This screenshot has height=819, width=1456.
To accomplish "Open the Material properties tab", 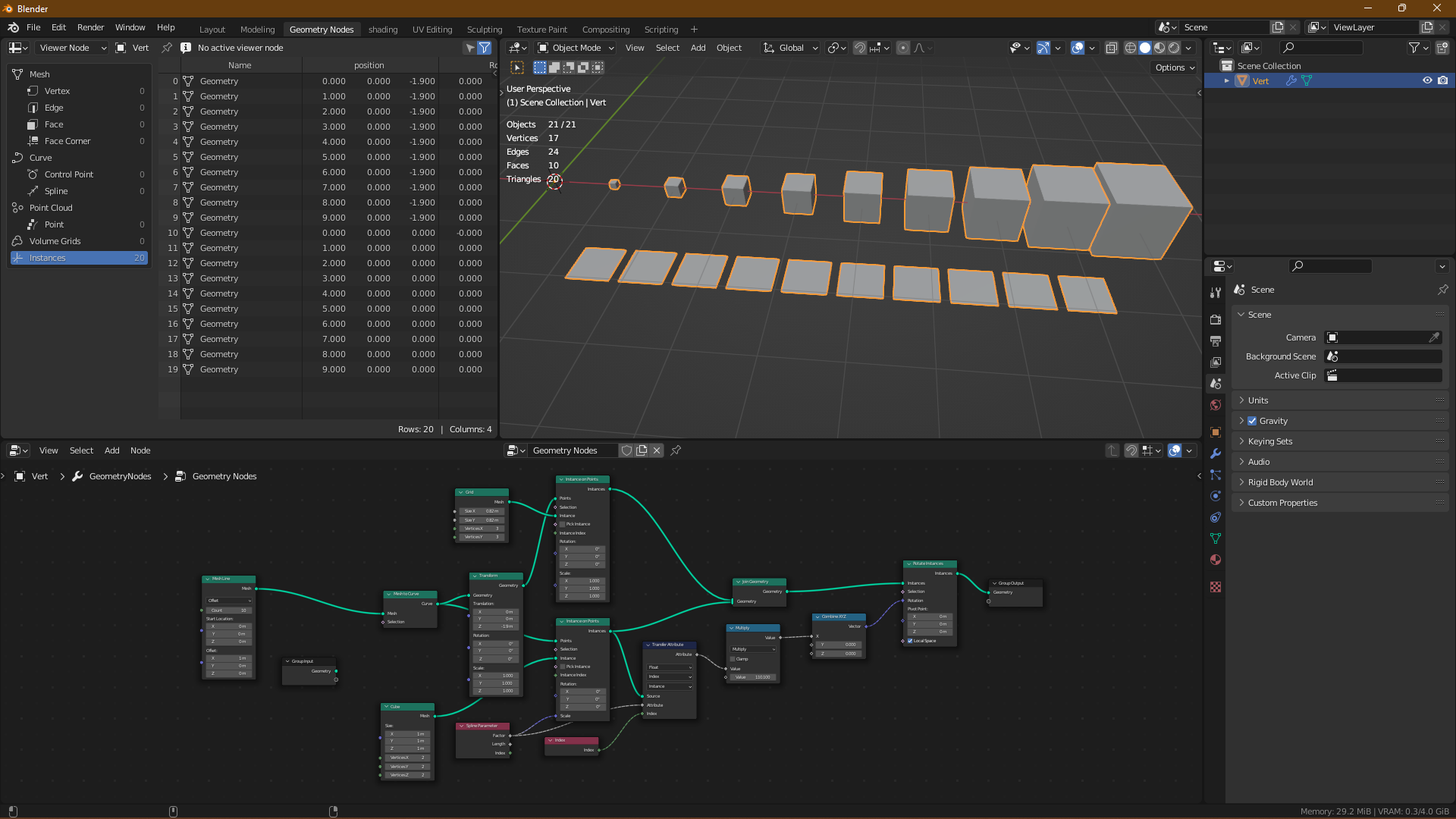I will pyautogui.click(x=1216, y=560).
